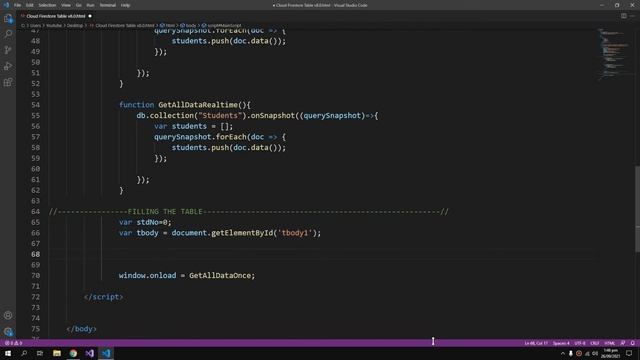Open the Accounts icon in activity bar
Screen dimensions: 640x360
tap(8, 315)
